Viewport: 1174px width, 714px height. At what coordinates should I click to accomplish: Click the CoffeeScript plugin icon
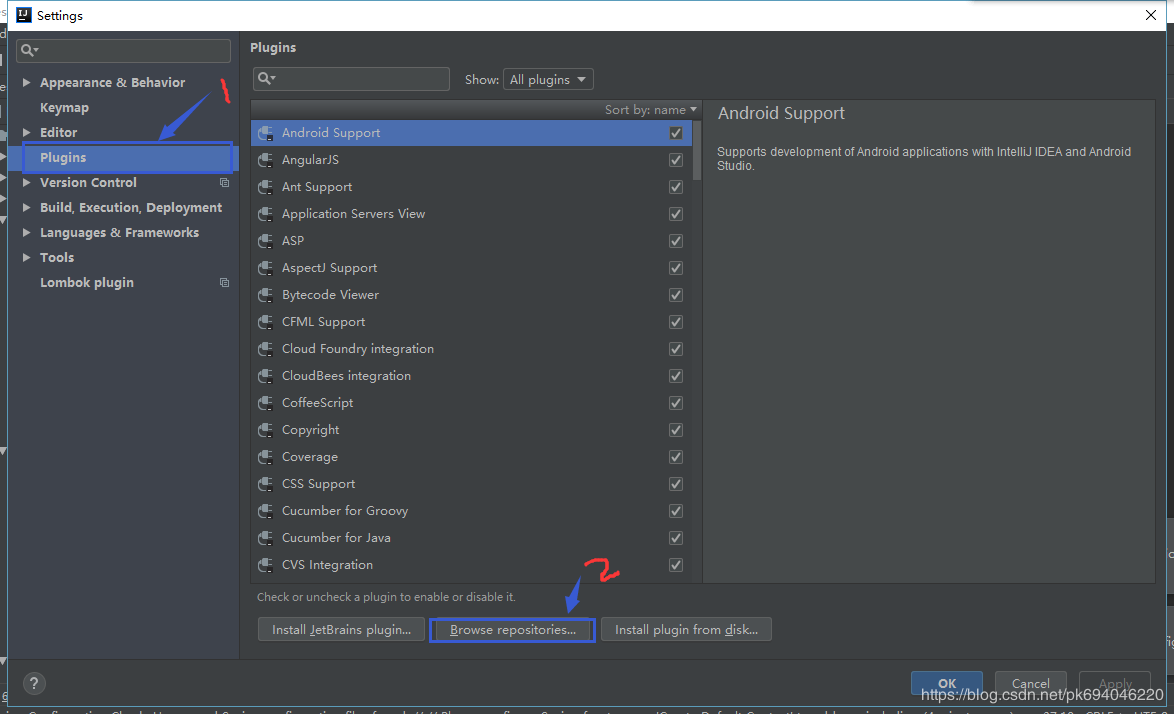(x=265, y=402)
